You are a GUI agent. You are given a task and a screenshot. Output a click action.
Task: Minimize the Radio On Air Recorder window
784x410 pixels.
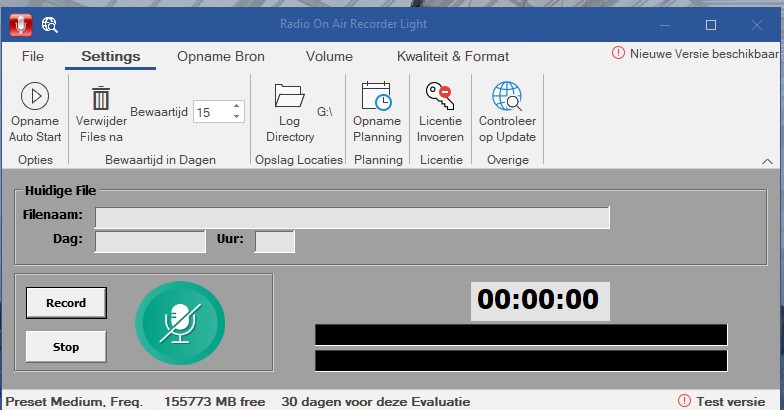point(664,24)
